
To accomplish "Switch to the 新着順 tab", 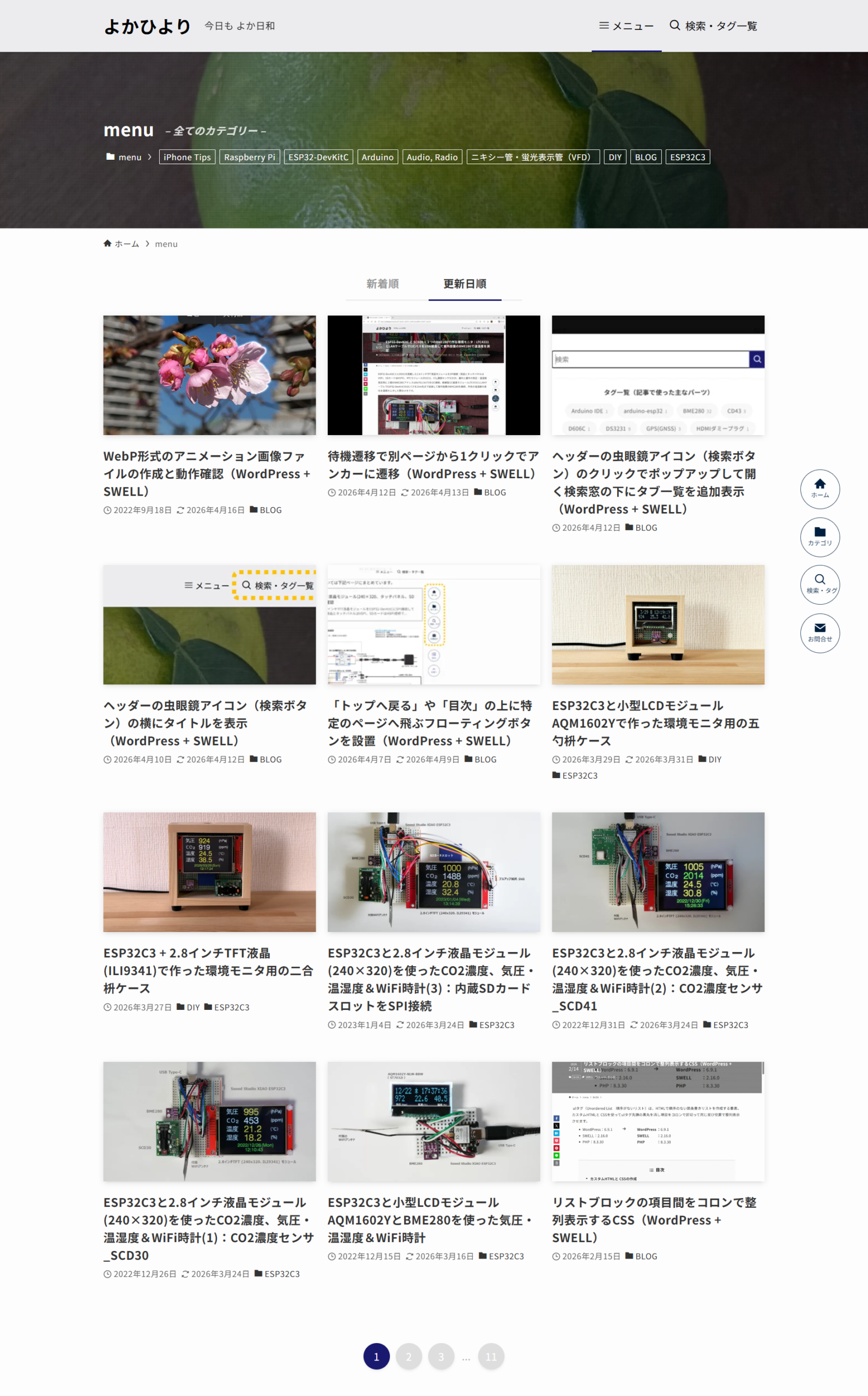I will pyautogui.click(x=382, y=284).
